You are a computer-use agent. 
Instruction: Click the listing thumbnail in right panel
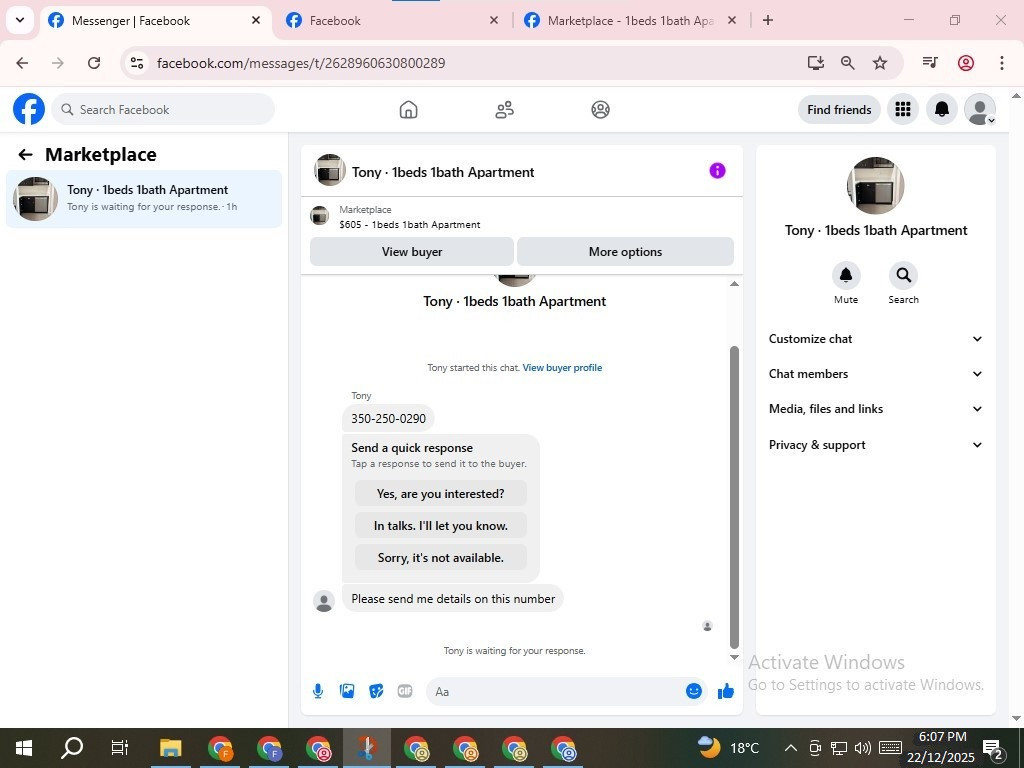tap(875, 185)
